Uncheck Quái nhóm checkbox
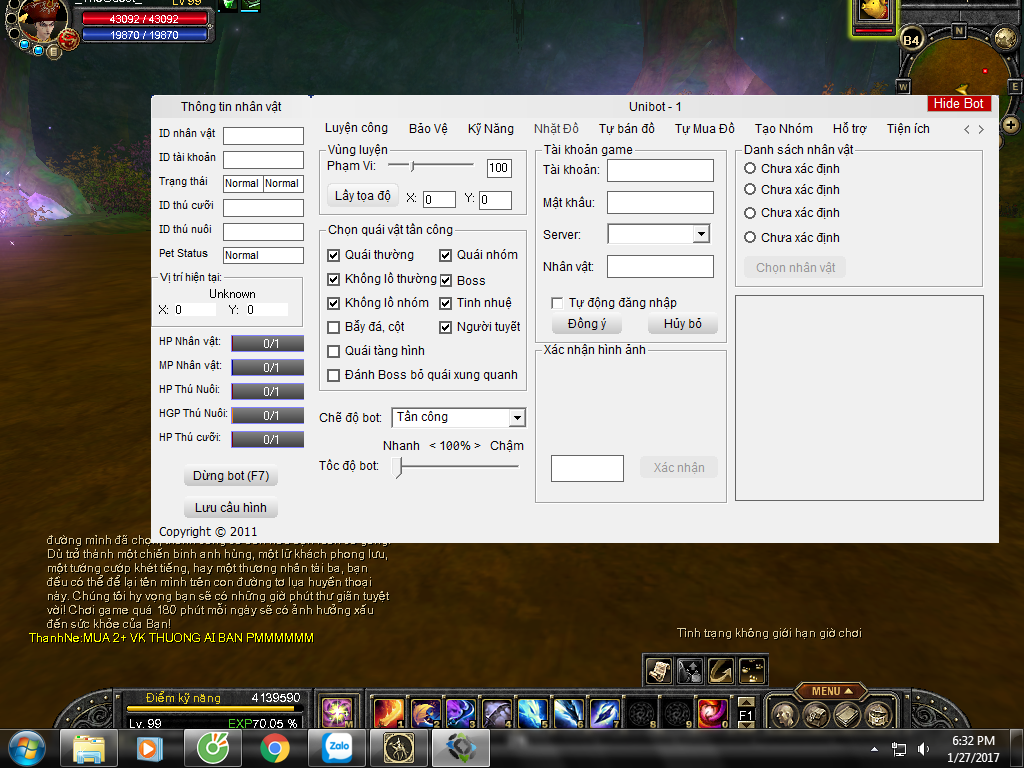1024x768 pixels. [445, 255]
